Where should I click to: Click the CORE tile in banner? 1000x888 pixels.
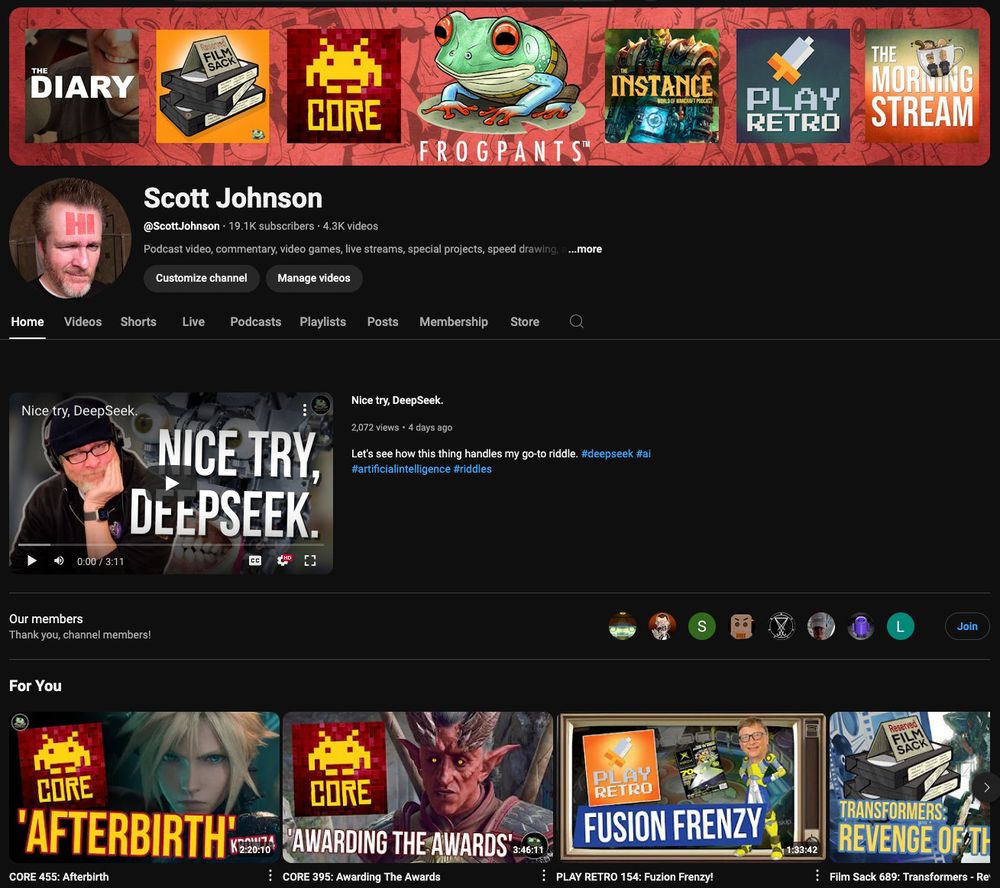click(x=344, y=85)
